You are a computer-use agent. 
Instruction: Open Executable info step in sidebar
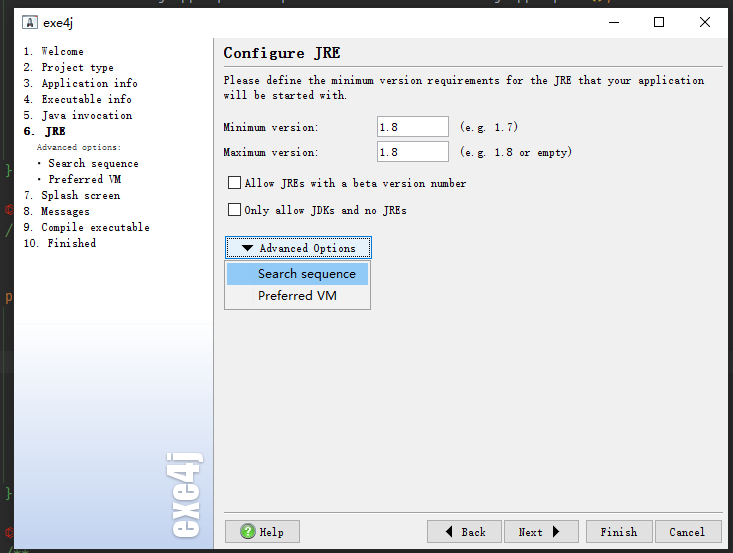(x=86, y=99)
